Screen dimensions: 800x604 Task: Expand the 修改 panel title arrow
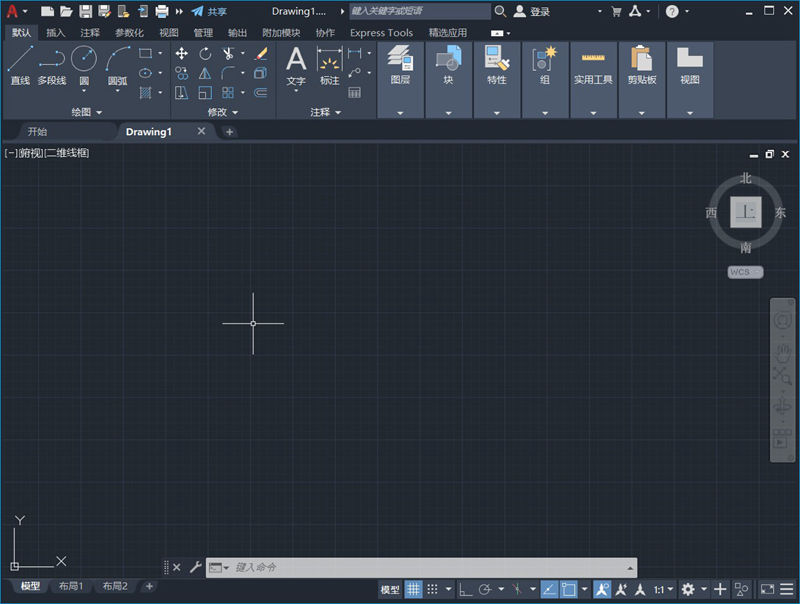[235, 112]
